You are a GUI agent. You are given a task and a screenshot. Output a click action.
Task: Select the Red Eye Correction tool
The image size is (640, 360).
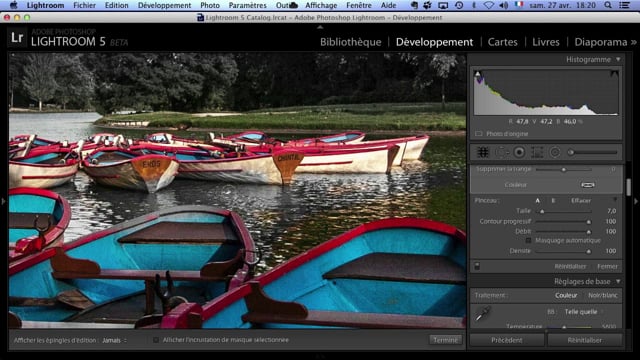point(519,152)
